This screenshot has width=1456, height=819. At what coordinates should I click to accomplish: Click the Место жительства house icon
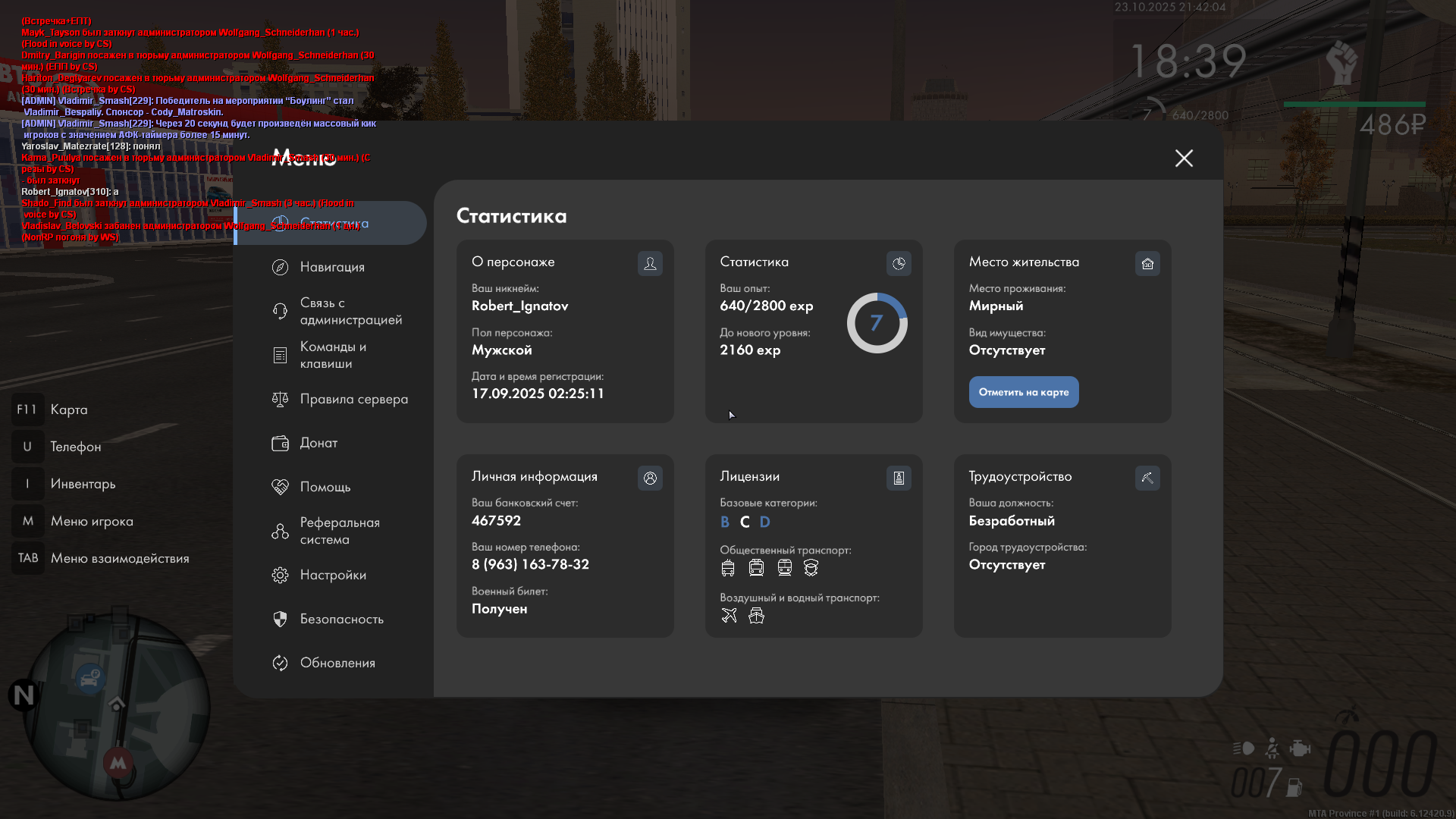coord(1147,263)
